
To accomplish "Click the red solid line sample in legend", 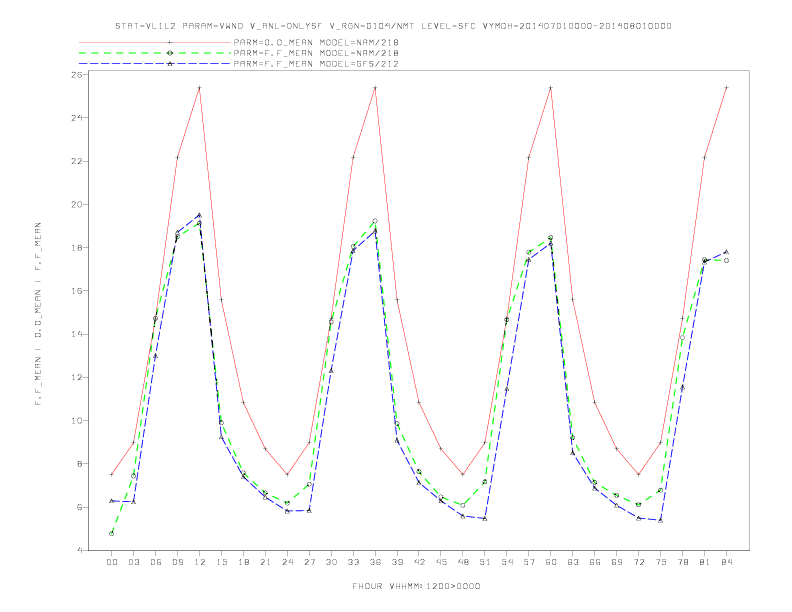I will 155,42.
